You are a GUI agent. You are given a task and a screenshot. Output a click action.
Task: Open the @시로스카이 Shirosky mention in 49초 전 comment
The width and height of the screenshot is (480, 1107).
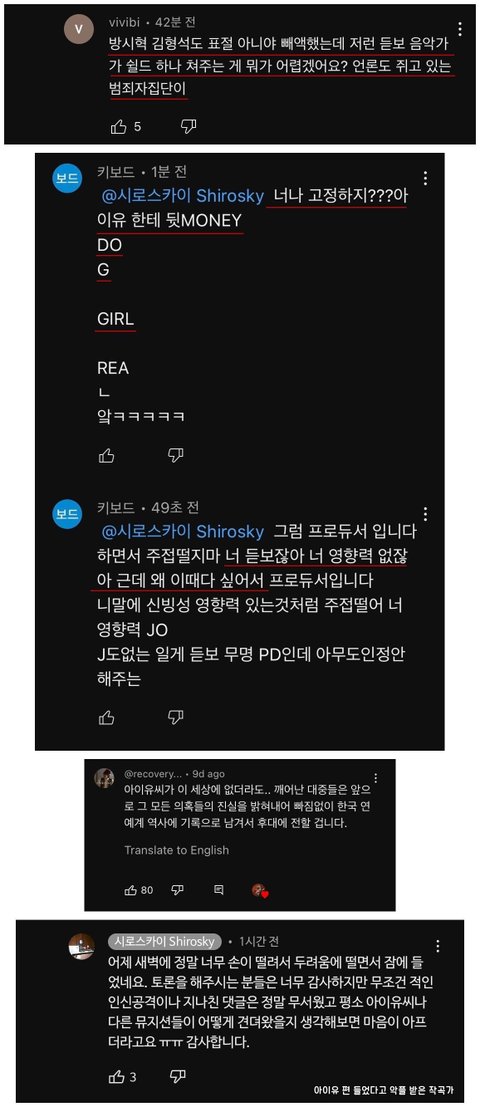click(181, 532)
